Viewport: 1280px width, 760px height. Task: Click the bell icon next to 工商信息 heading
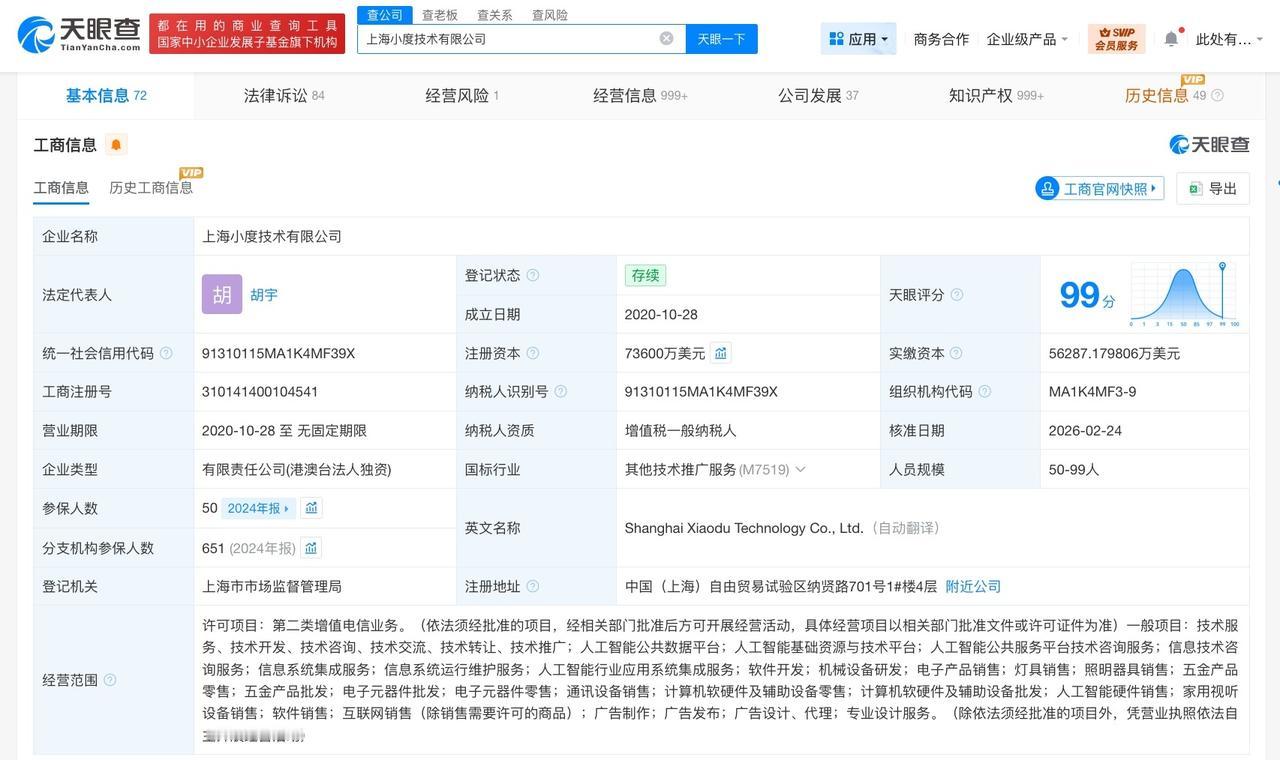click(114, 143)
